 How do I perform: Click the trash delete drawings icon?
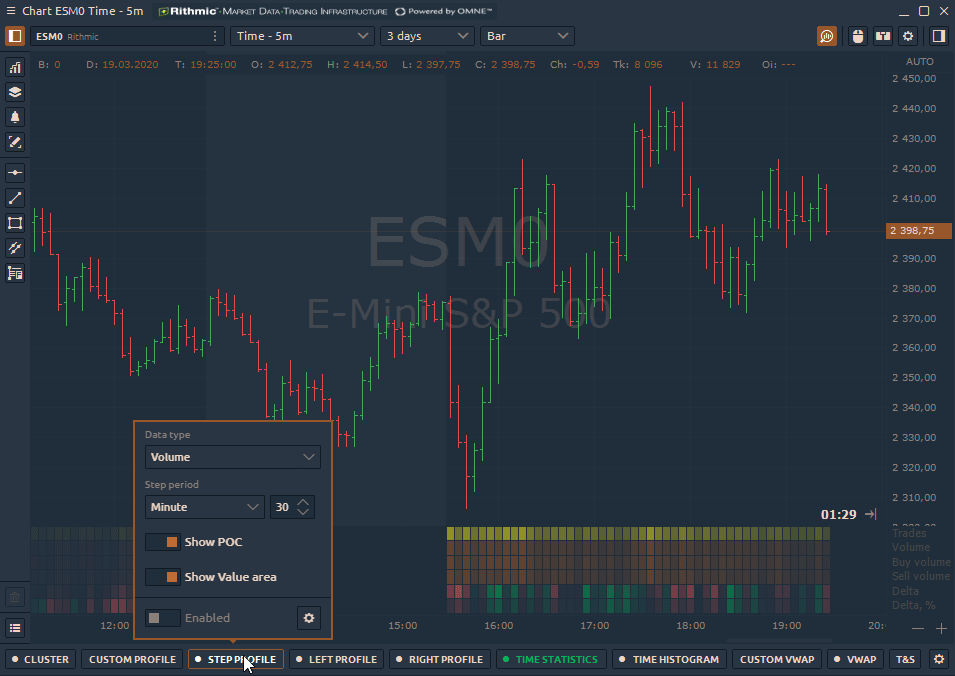[15, 597]
